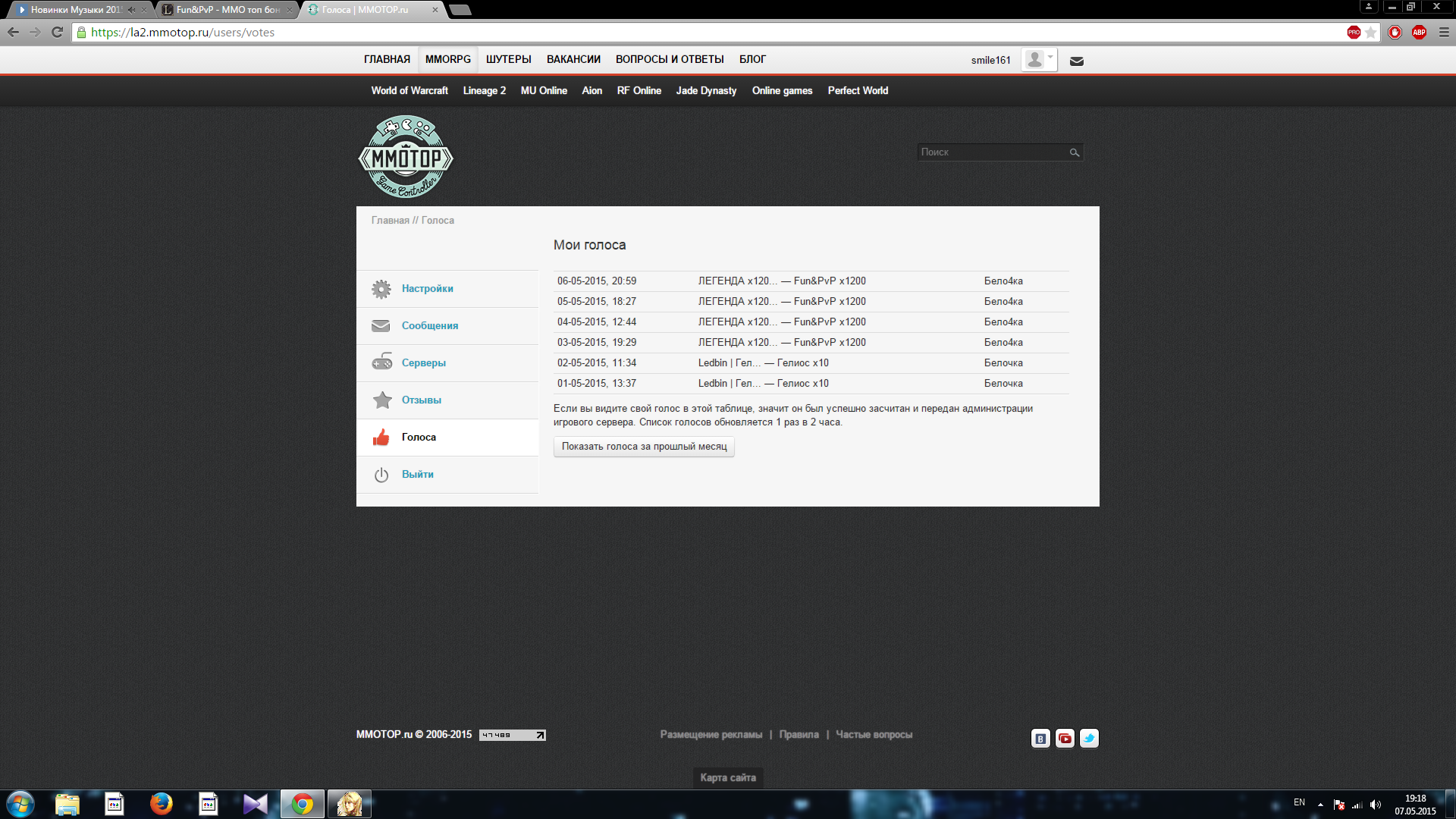Open Настройки in the sidebar

click(427, 289)
